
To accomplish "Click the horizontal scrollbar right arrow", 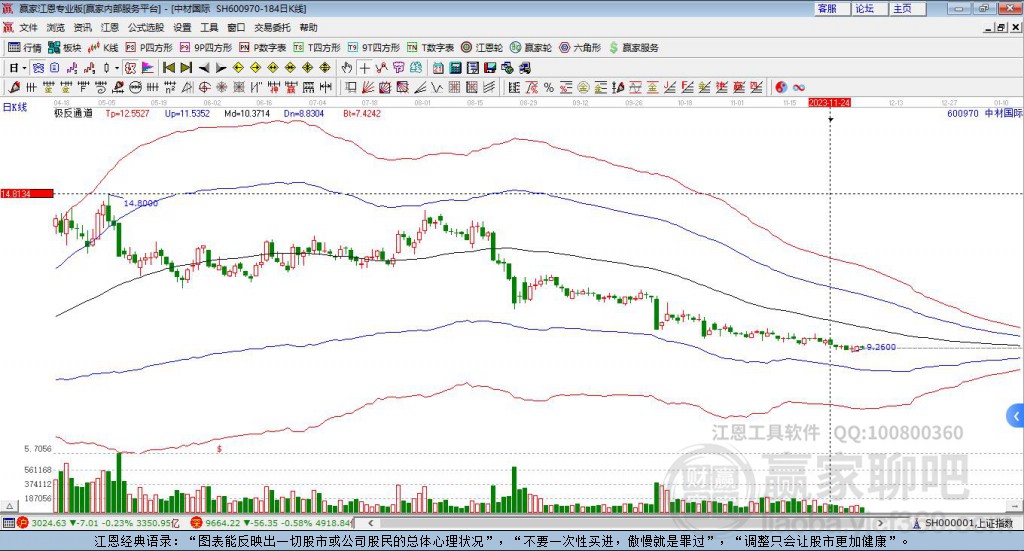I will pyautogui.click(x=880, y=523).
